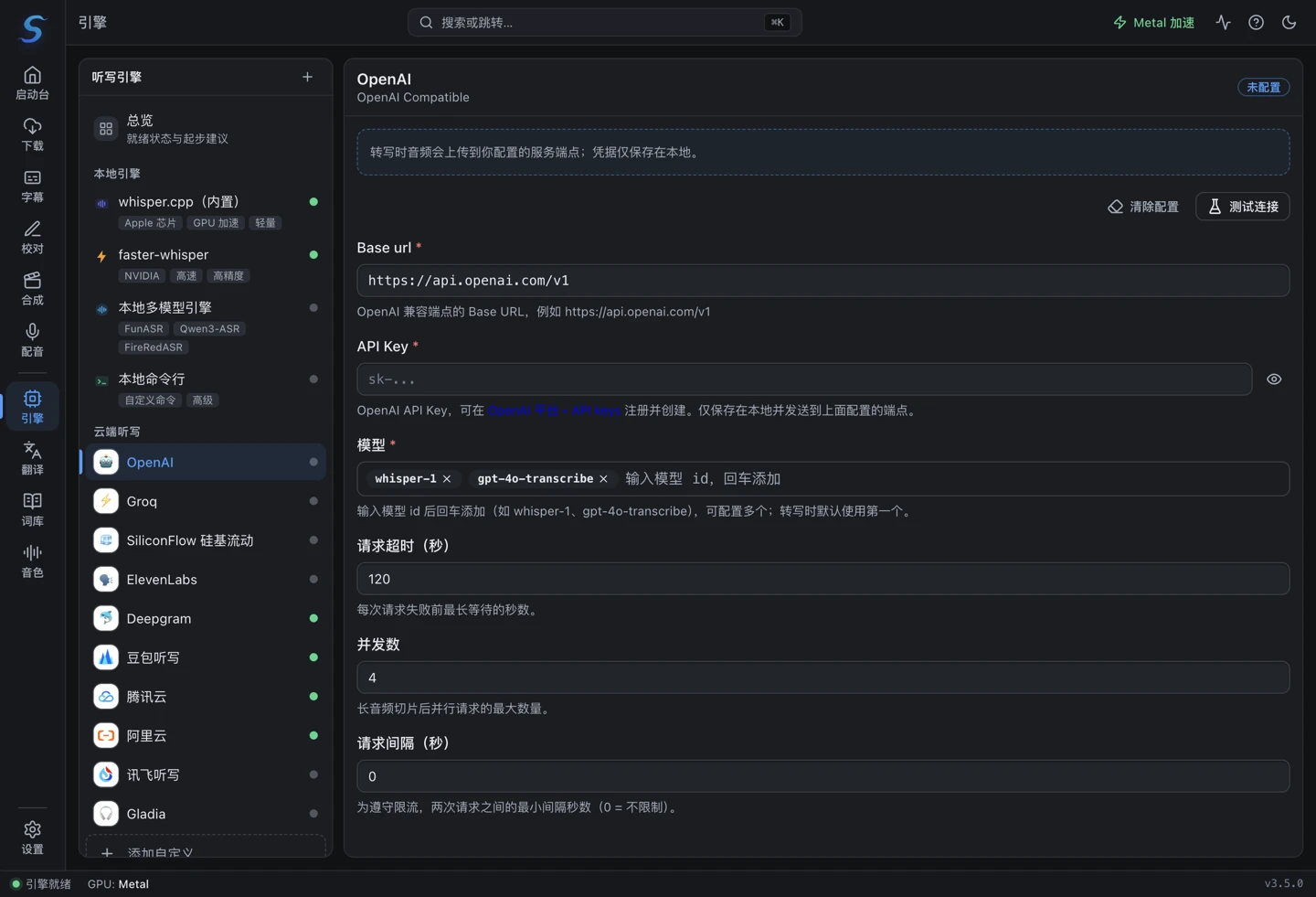Select the 本地多模型引擎 entry
The width and height of the screenshot is (1316, 897).
[206, 327]
